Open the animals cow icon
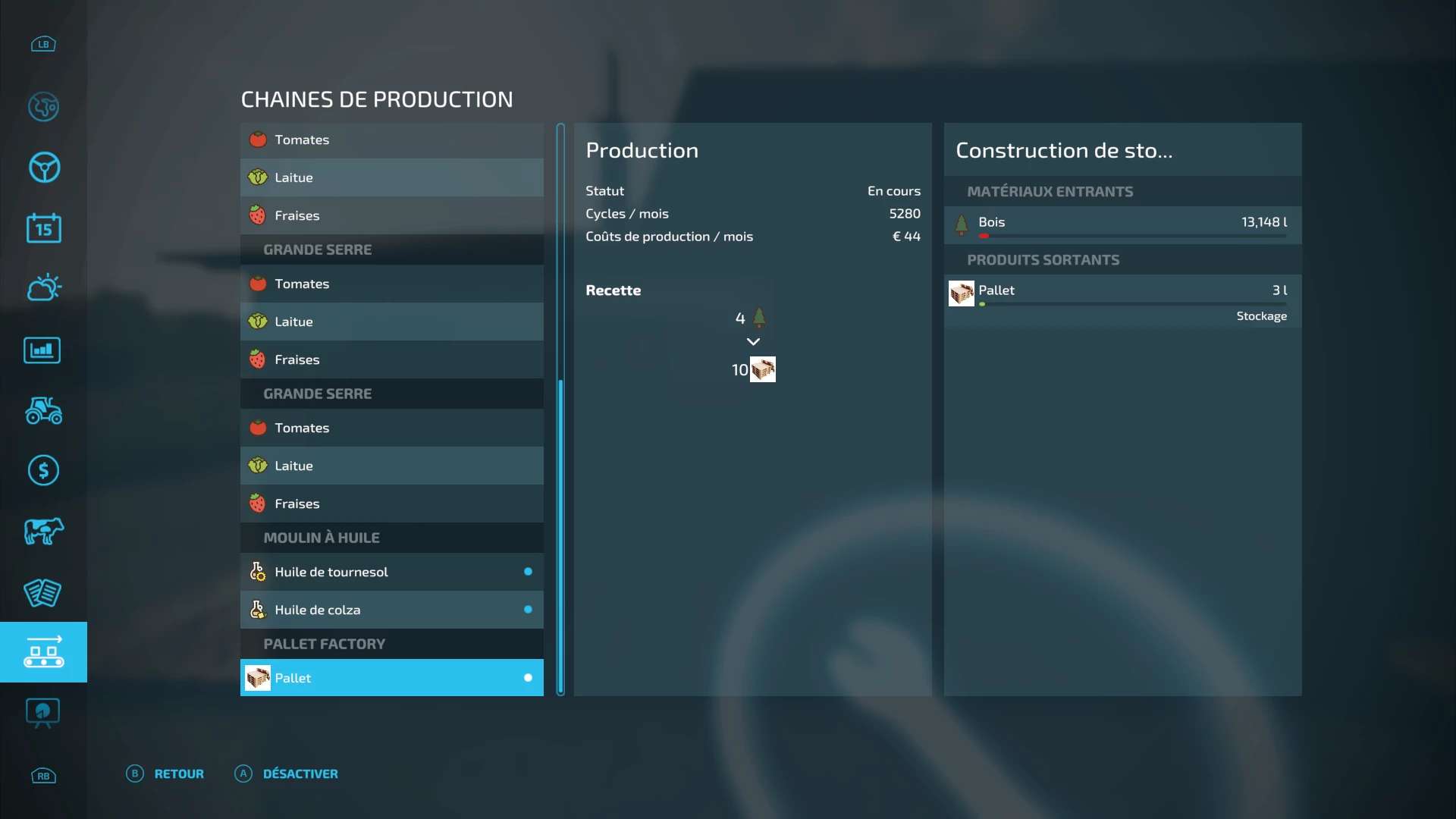This screenshot has width=1456, height=819. click(43, 531)
